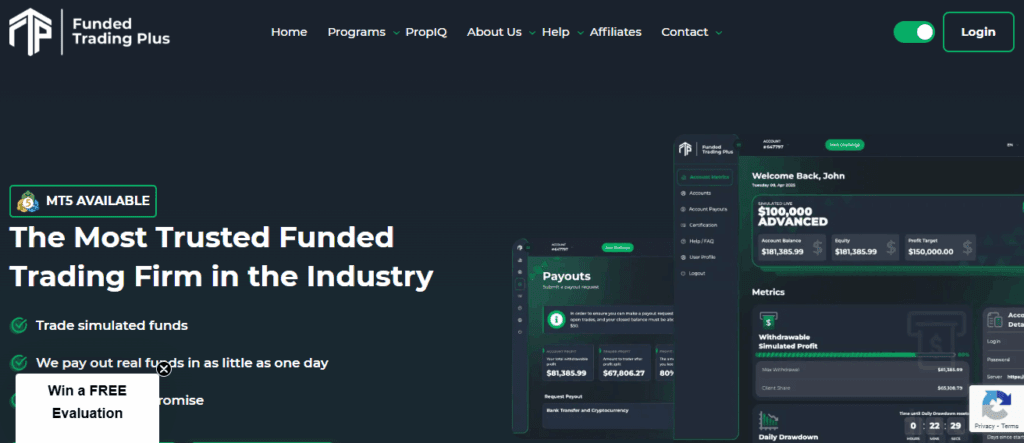
Task: Click the Win a FREE Evaluation popup text
Action: point(87,401)
